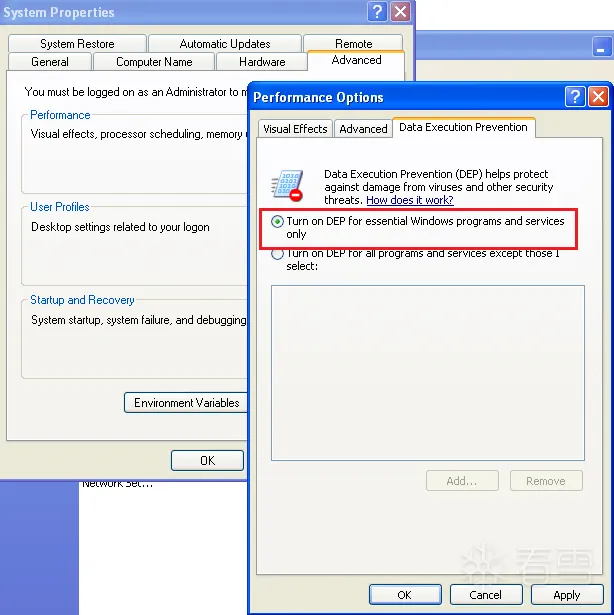Minimize the background window behind System Properties
The image size is (614, 615).
click(601, 46)
